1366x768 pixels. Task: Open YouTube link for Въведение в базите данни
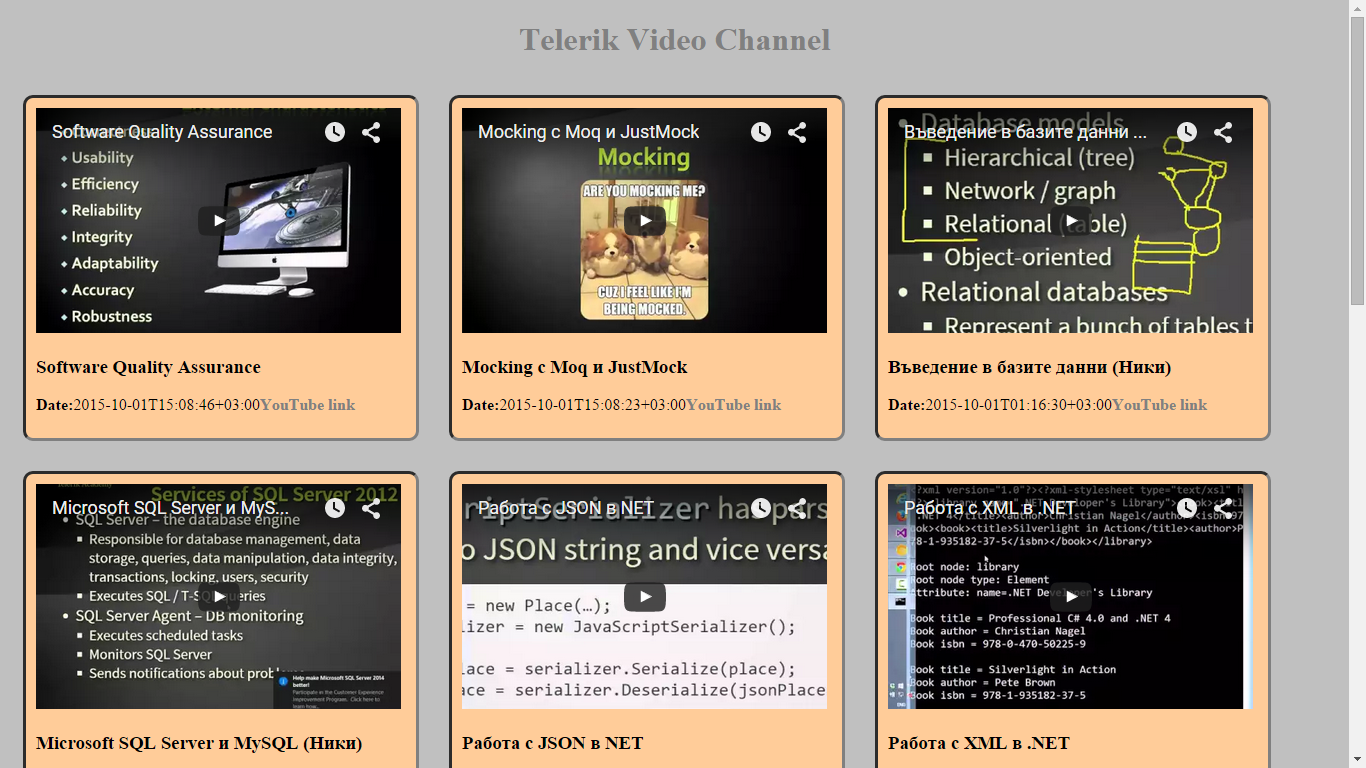click(x=1159, y=405)
